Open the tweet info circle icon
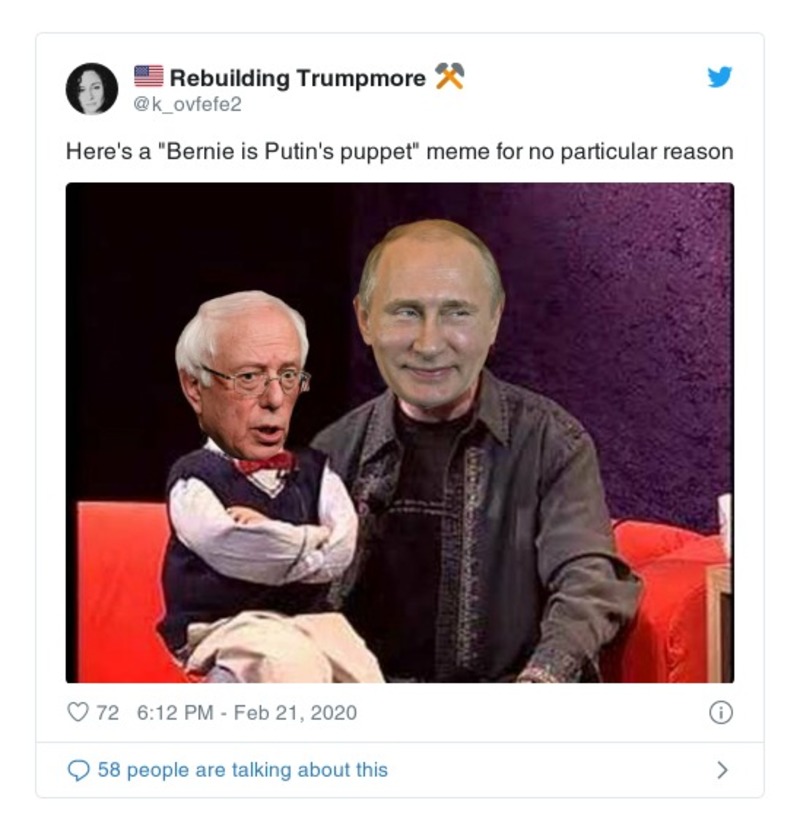 (x=721, y=713)
